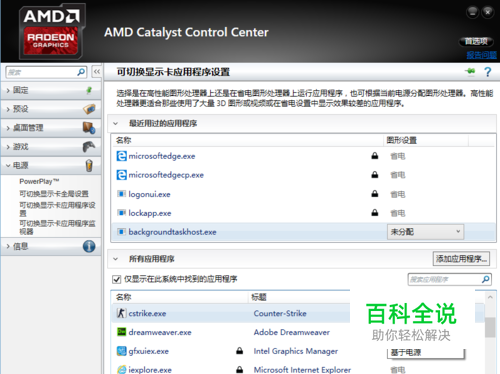Click the lock icon in gfxuiex.exe row
The image size is (500, 374).
[x=239, y=350]
